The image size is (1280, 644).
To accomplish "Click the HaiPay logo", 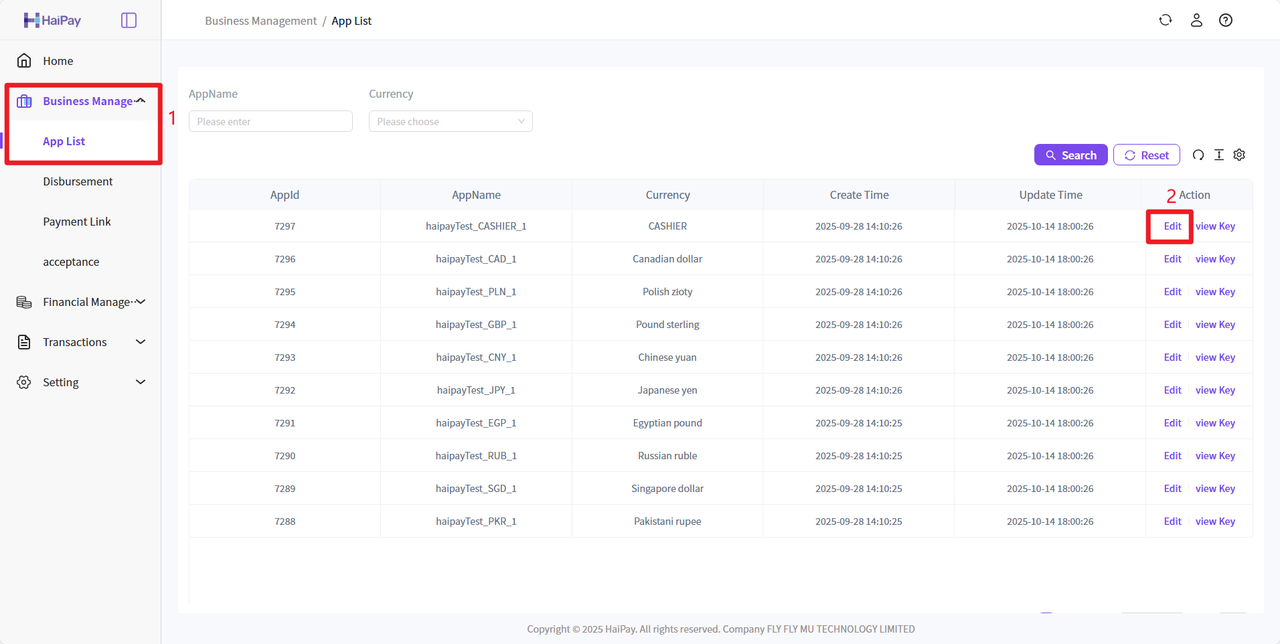I will pos(52,20).
